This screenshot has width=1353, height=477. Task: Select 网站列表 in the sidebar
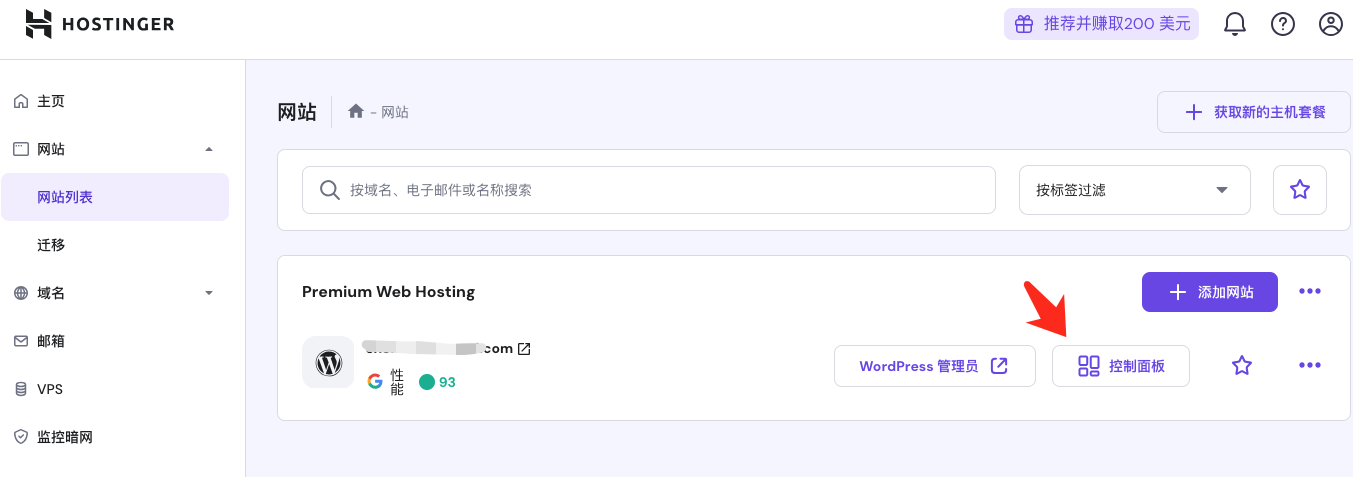tap(114, 197)
